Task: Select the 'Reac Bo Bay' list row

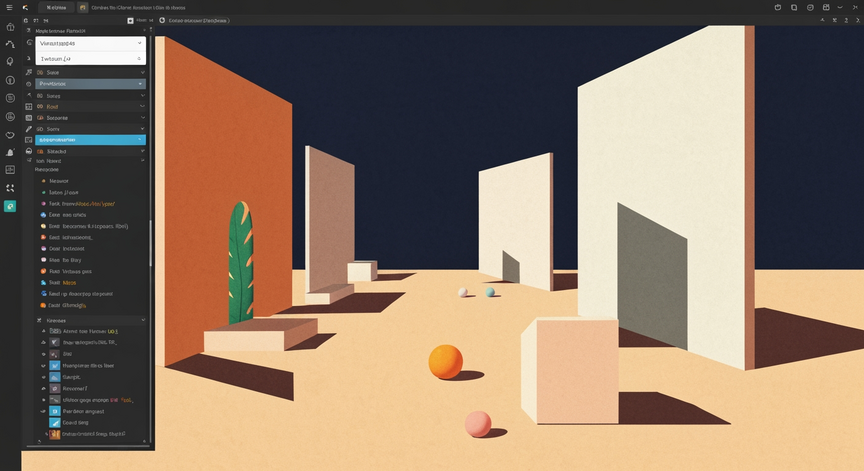Action: (x=91, y=260)
